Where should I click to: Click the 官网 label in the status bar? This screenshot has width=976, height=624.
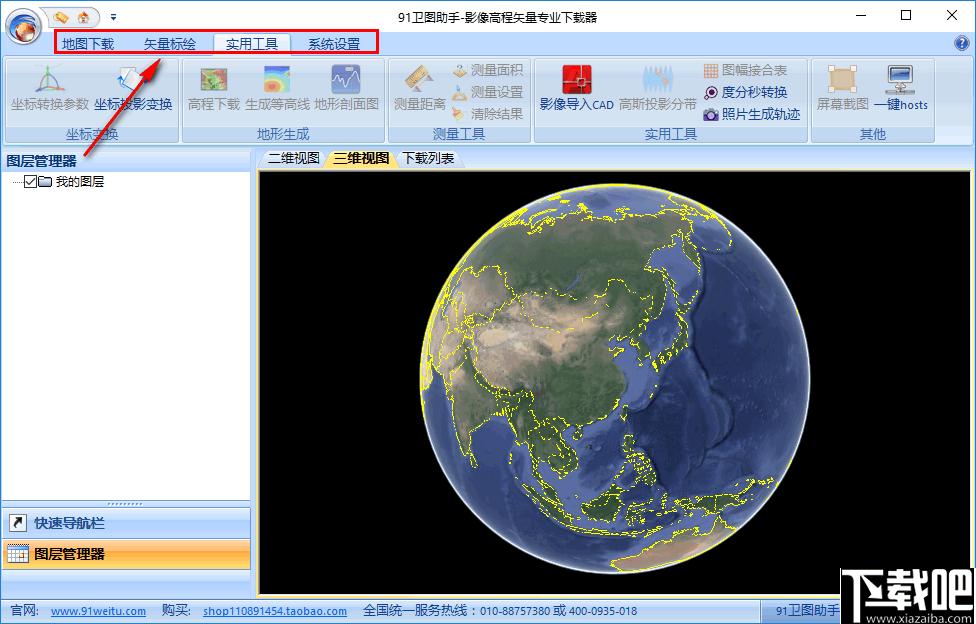click(x=26, y=611)
